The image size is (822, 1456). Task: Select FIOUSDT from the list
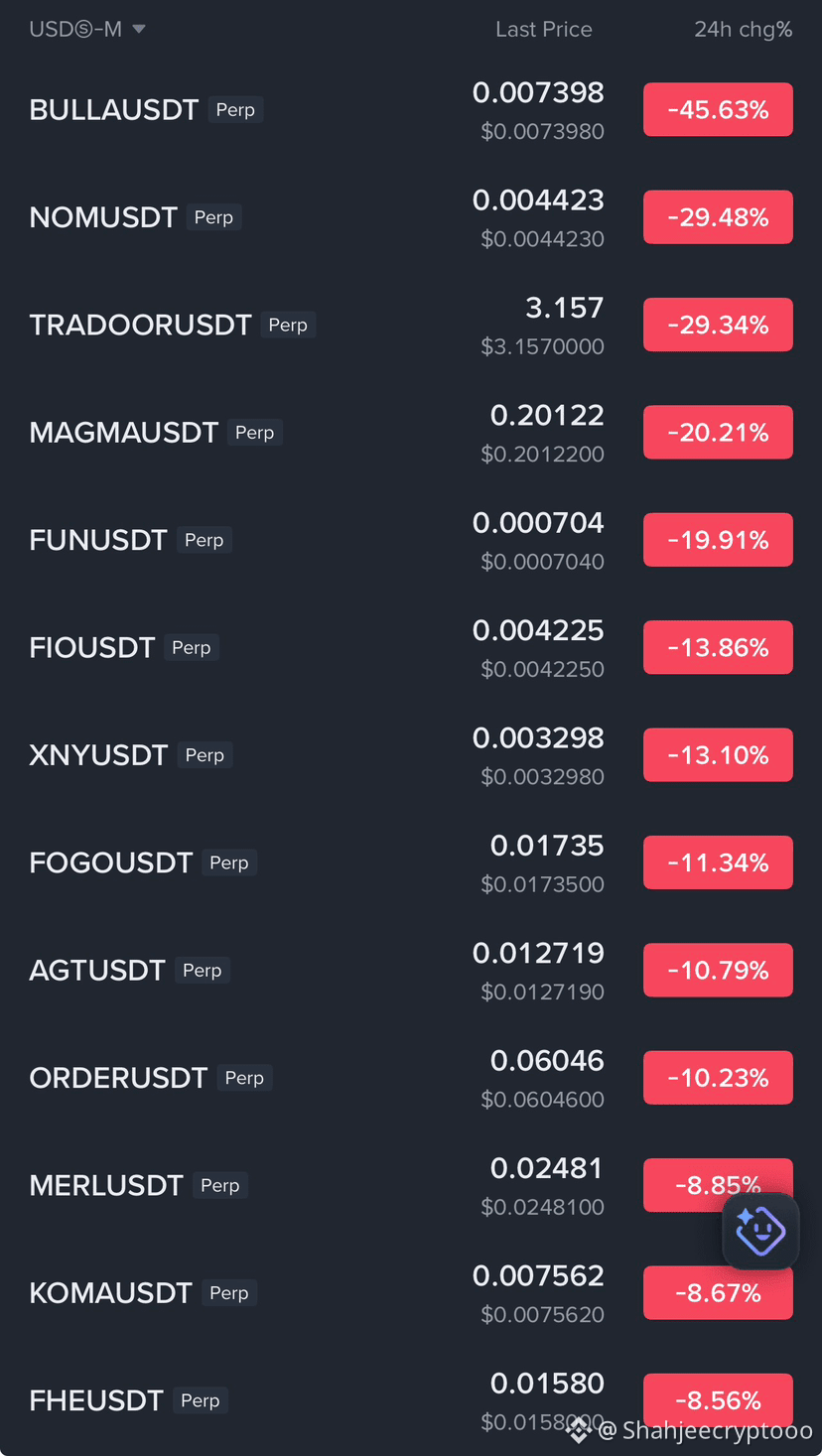click(411, 647)
